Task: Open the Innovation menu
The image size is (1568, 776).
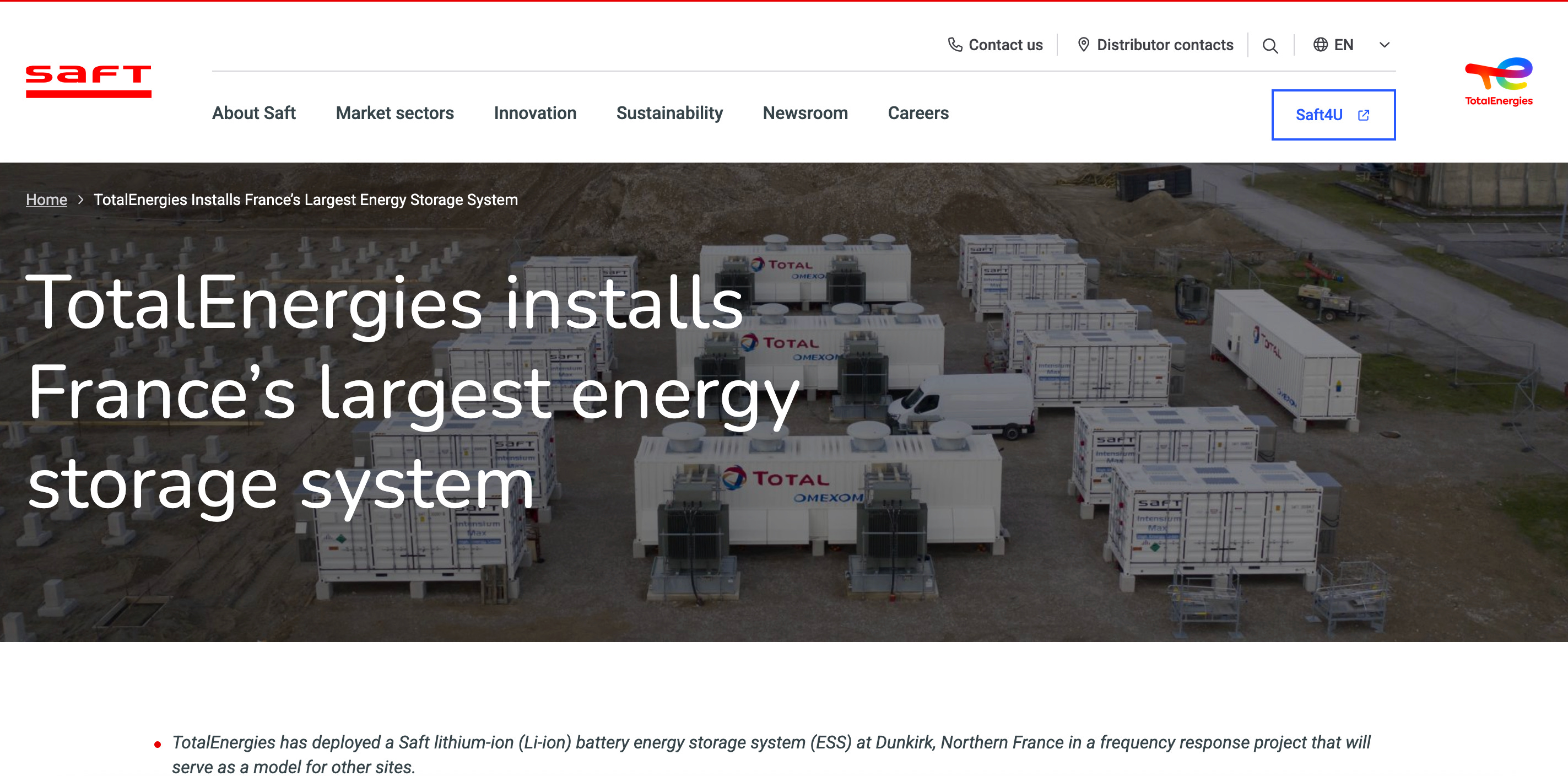Action: (534, 114)
